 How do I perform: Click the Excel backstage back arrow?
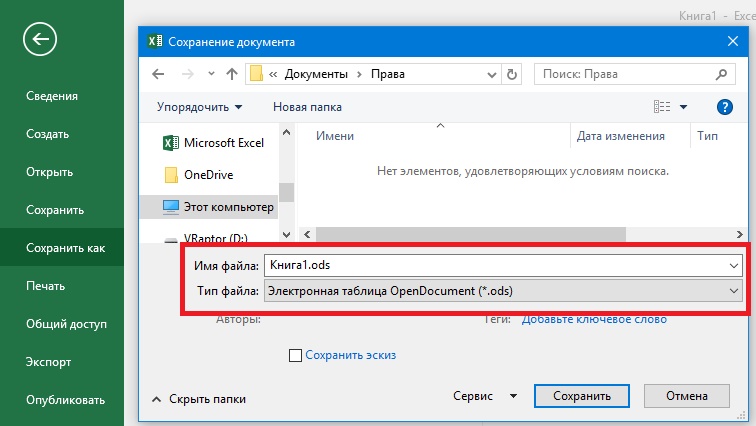(40, 39)
